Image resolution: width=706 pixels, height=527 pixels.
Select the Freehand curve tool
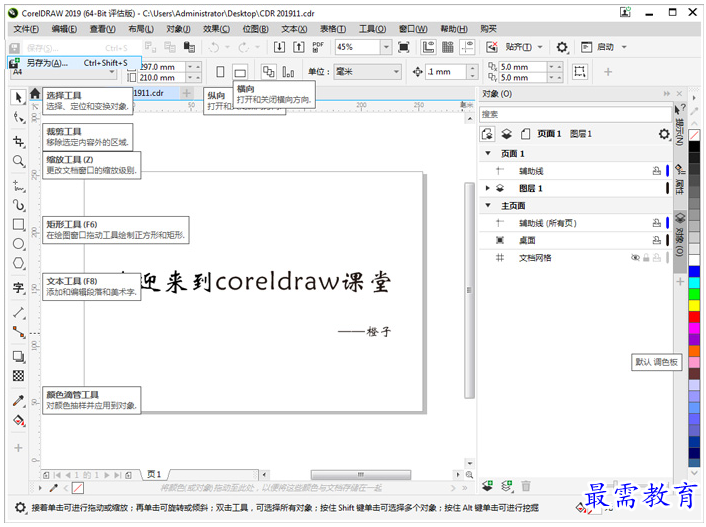click(18, 185)
